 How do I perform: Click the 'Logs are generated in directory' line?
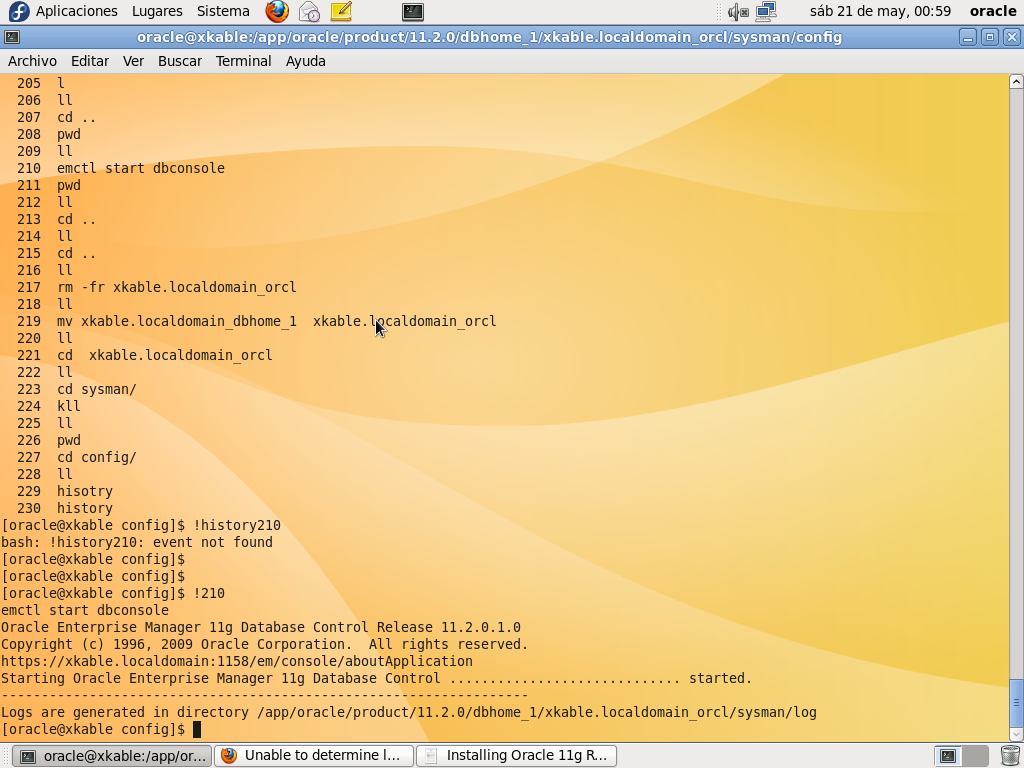point(409,712)
